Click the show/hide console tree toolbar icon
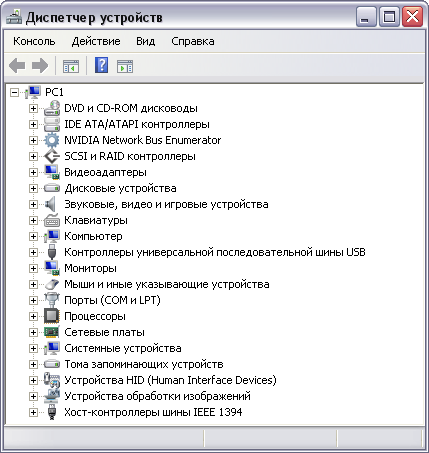This screenshot has height=453, width=429. [x=71, y=66]
